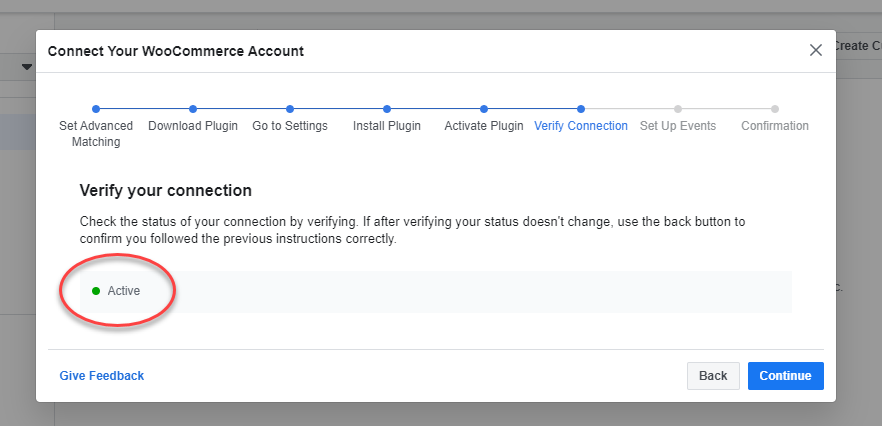Click the green Active status dot

[96, 291]
